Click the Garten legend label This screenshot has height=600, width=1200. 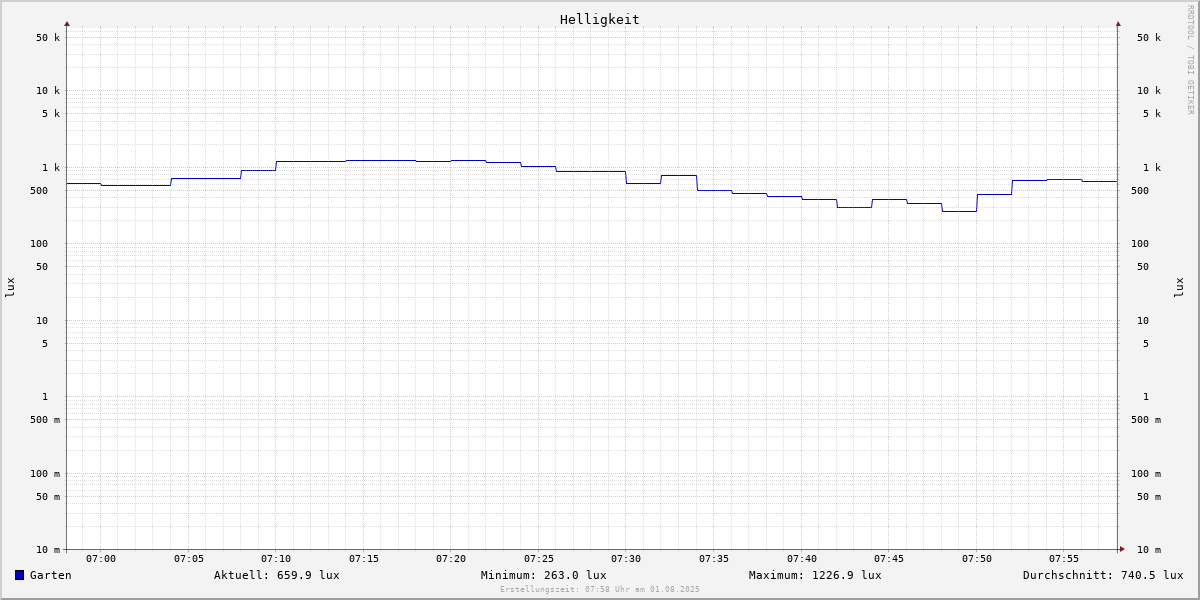[51, 575]
